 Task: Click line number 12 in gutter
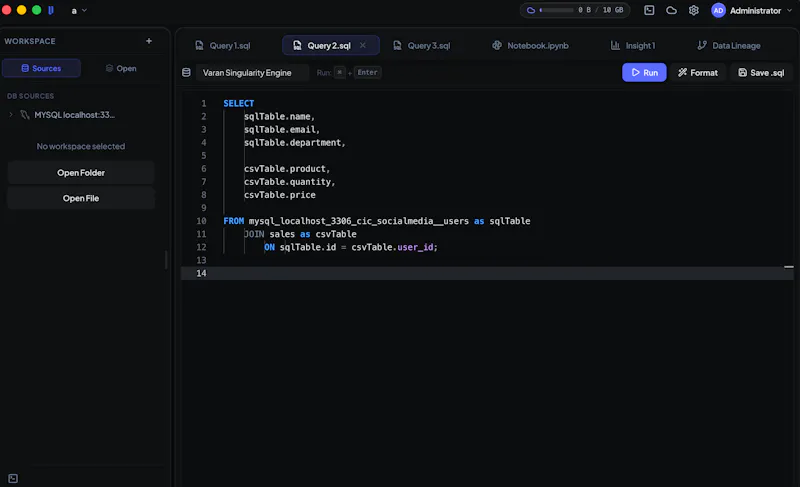click(x=201, y=247)
